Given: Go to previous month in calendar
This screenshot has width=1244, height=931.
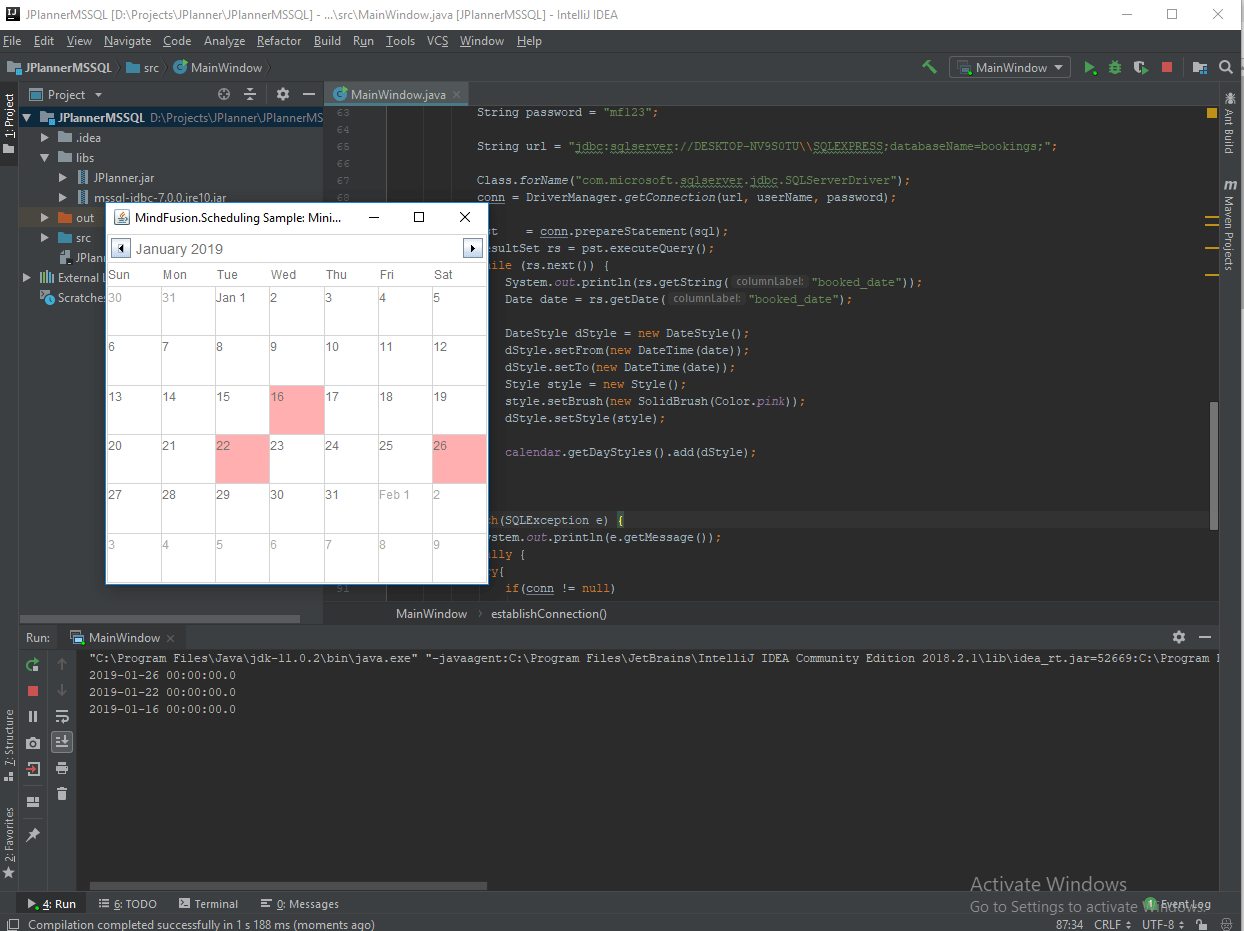Looking at the screenshot, I should [121, 248].
